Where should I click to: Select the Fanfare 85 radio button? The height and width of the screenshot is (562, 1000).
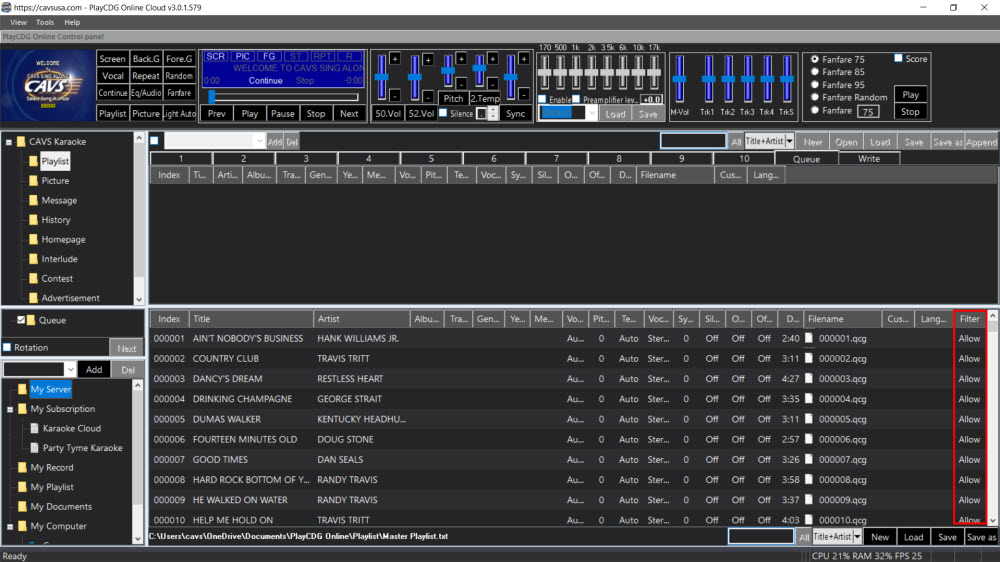click(814, 72)
